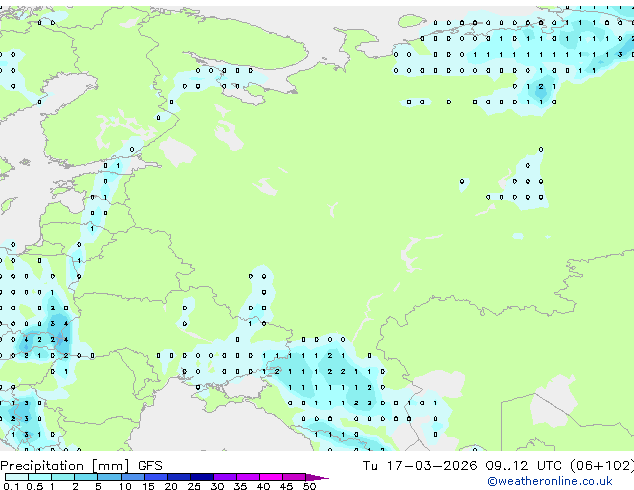Open the weatheronline.co.uk copyright link

(x=550, y=481)
